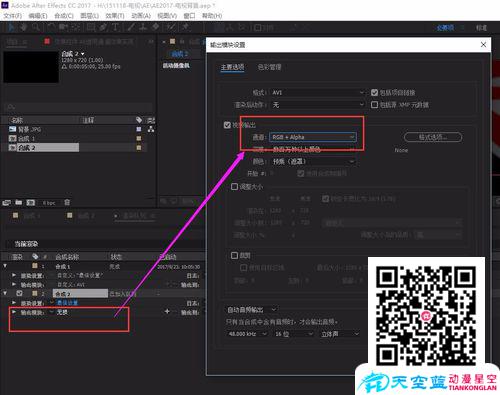500x395 pixels.
Task: Click the 格式选项 button
Action: tap(433, 137)
